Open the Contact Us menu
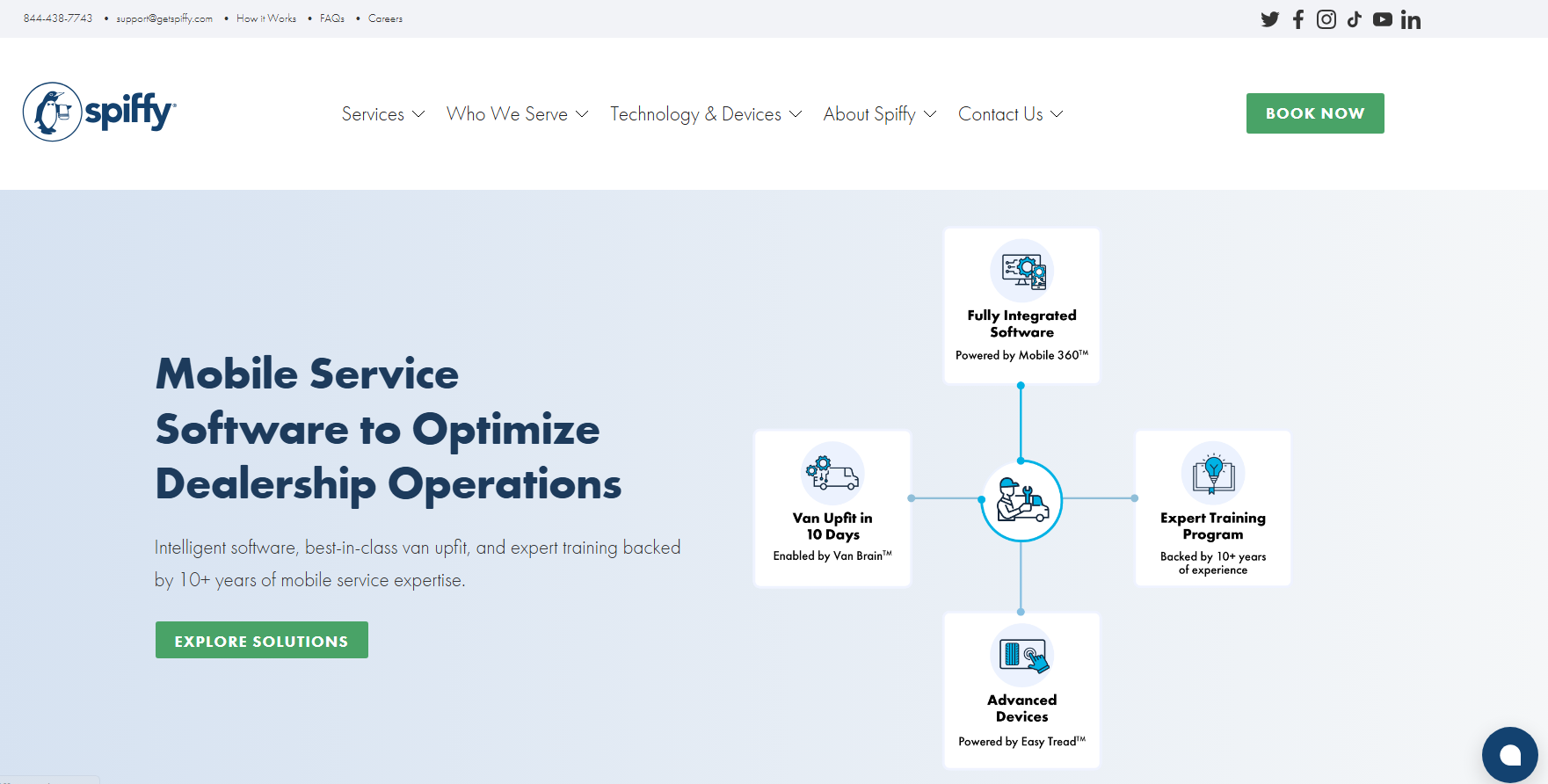The image size is (1548, 784). [1000, 114]
